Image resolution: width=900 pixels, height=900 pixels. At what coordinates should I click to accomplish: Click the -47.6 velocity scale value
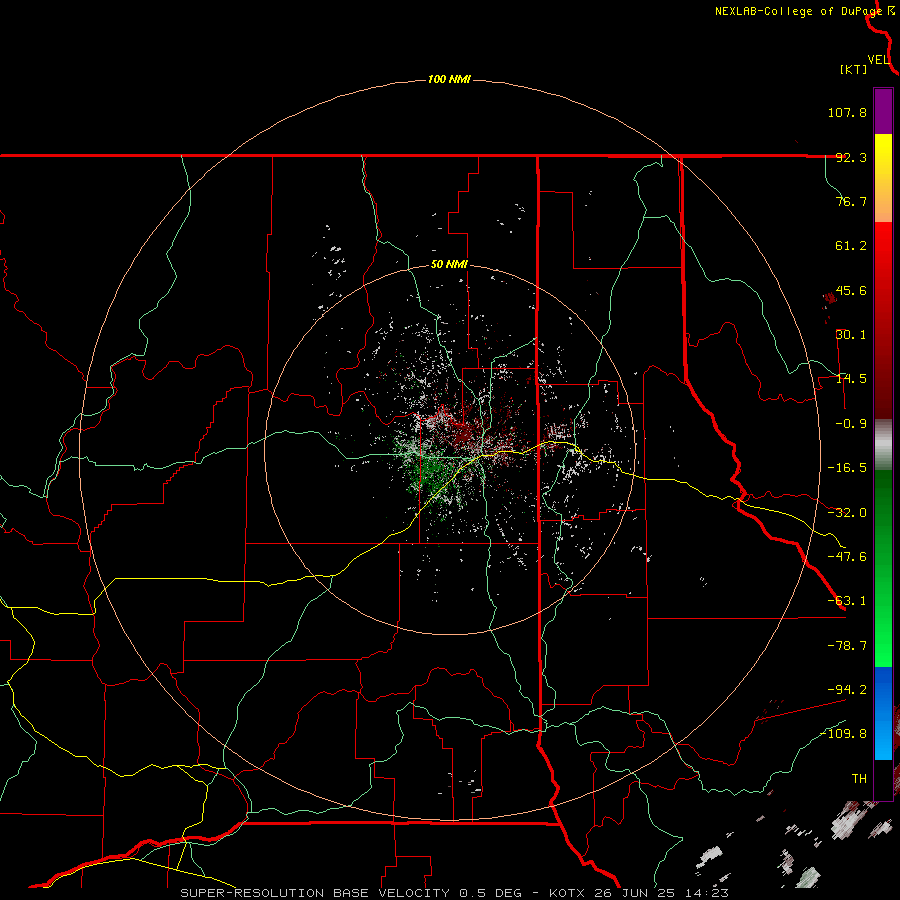(847, 557)
